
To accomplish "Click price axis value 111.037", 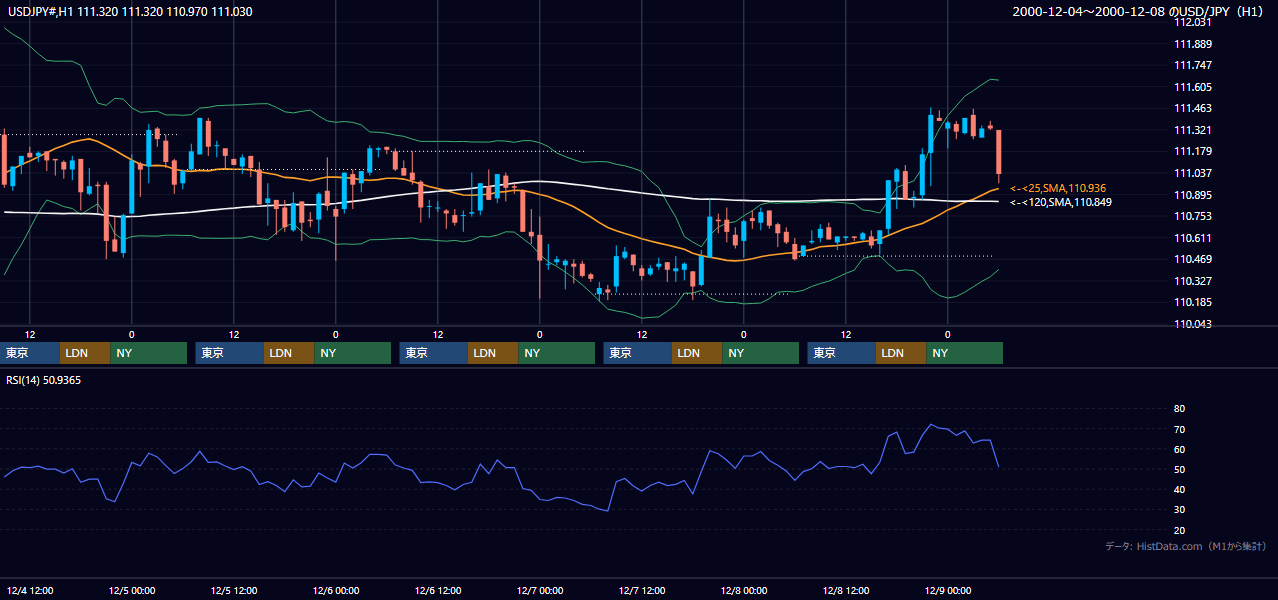I will tap(1193, 173).
